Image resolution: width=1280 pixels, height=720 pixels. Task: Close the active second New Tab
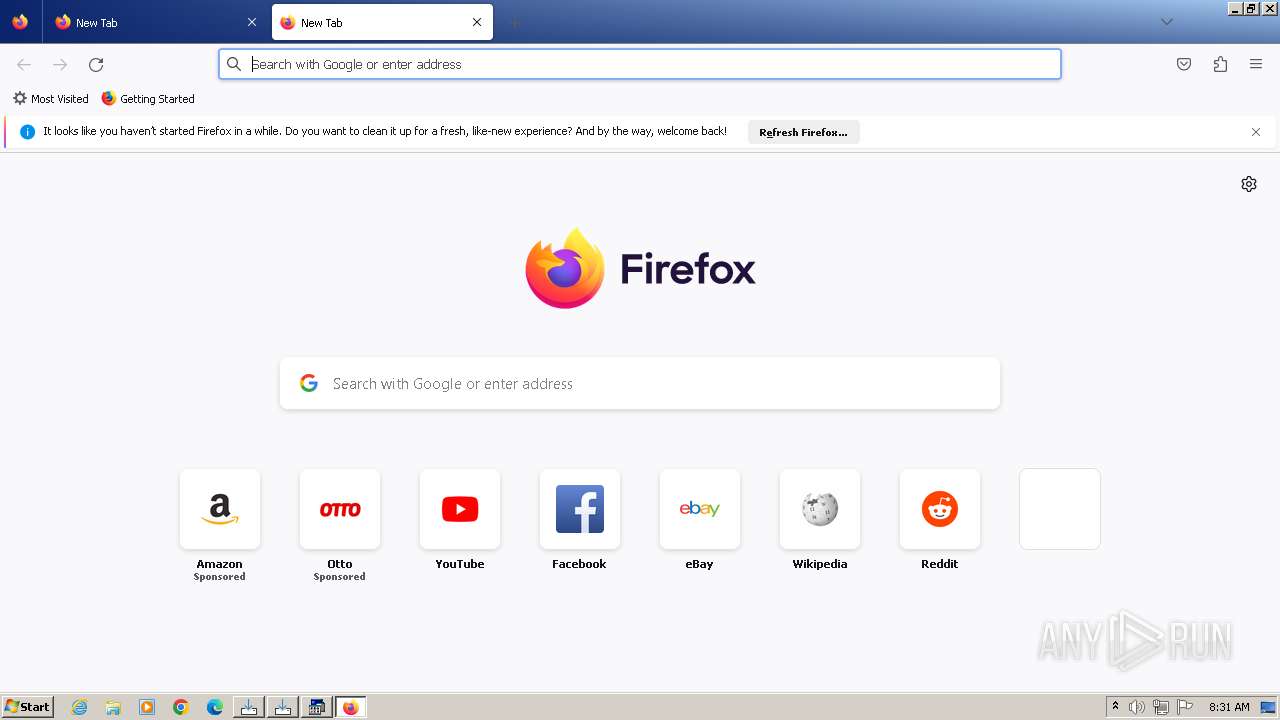[477, 22]
